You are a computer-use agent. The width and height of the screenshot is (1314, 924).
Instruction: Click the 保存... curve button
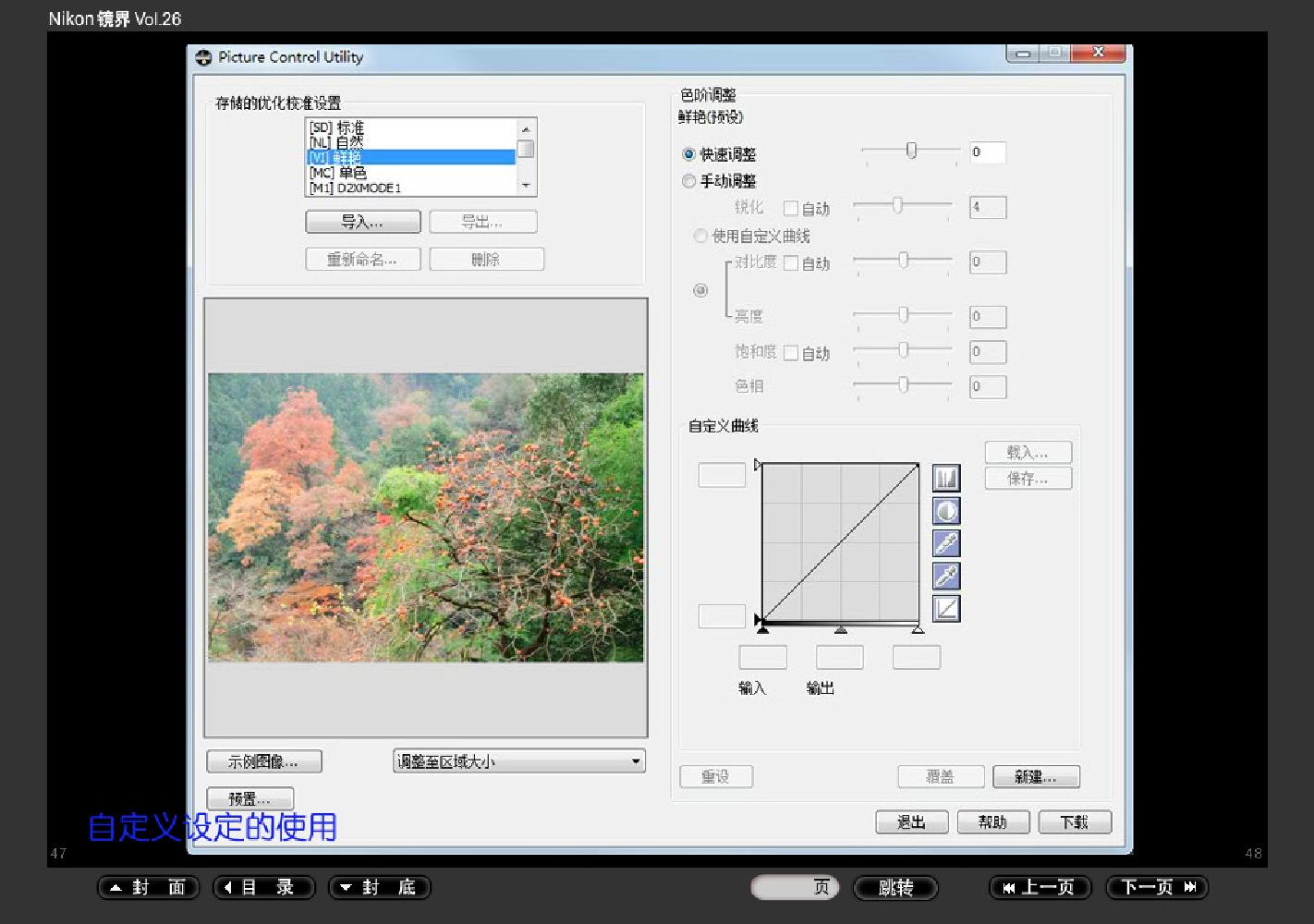click(x=1028, y=479)
